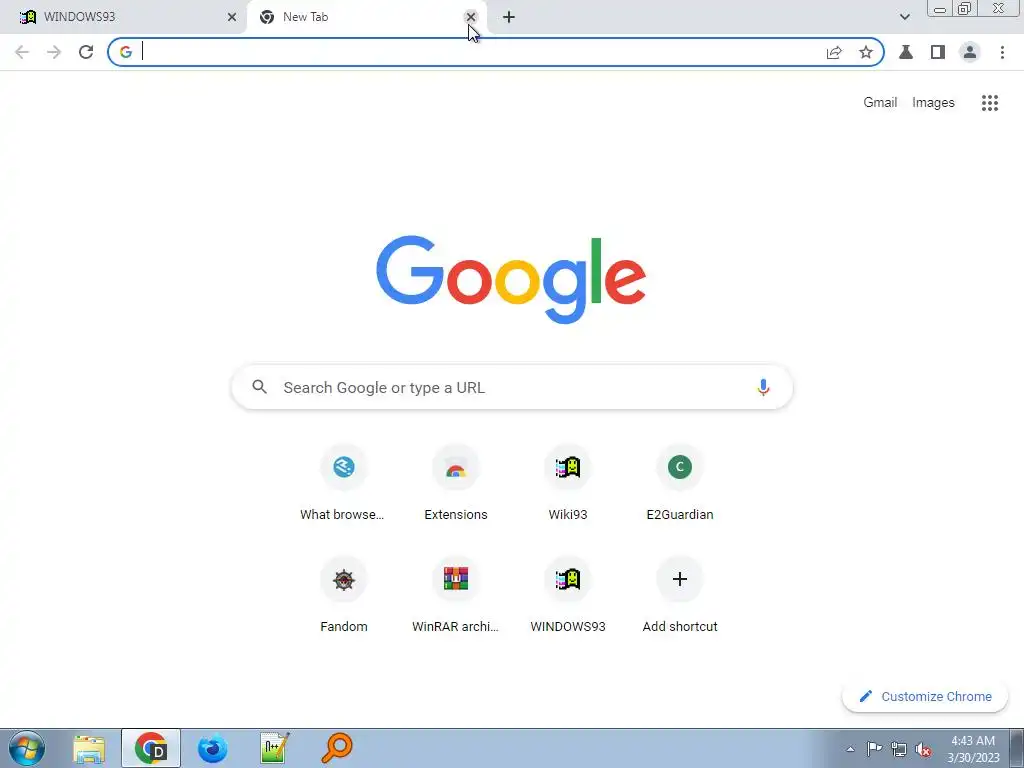Close the WINDOWS93 tab
1024x768 pixels.
click(x=232, y=17)
